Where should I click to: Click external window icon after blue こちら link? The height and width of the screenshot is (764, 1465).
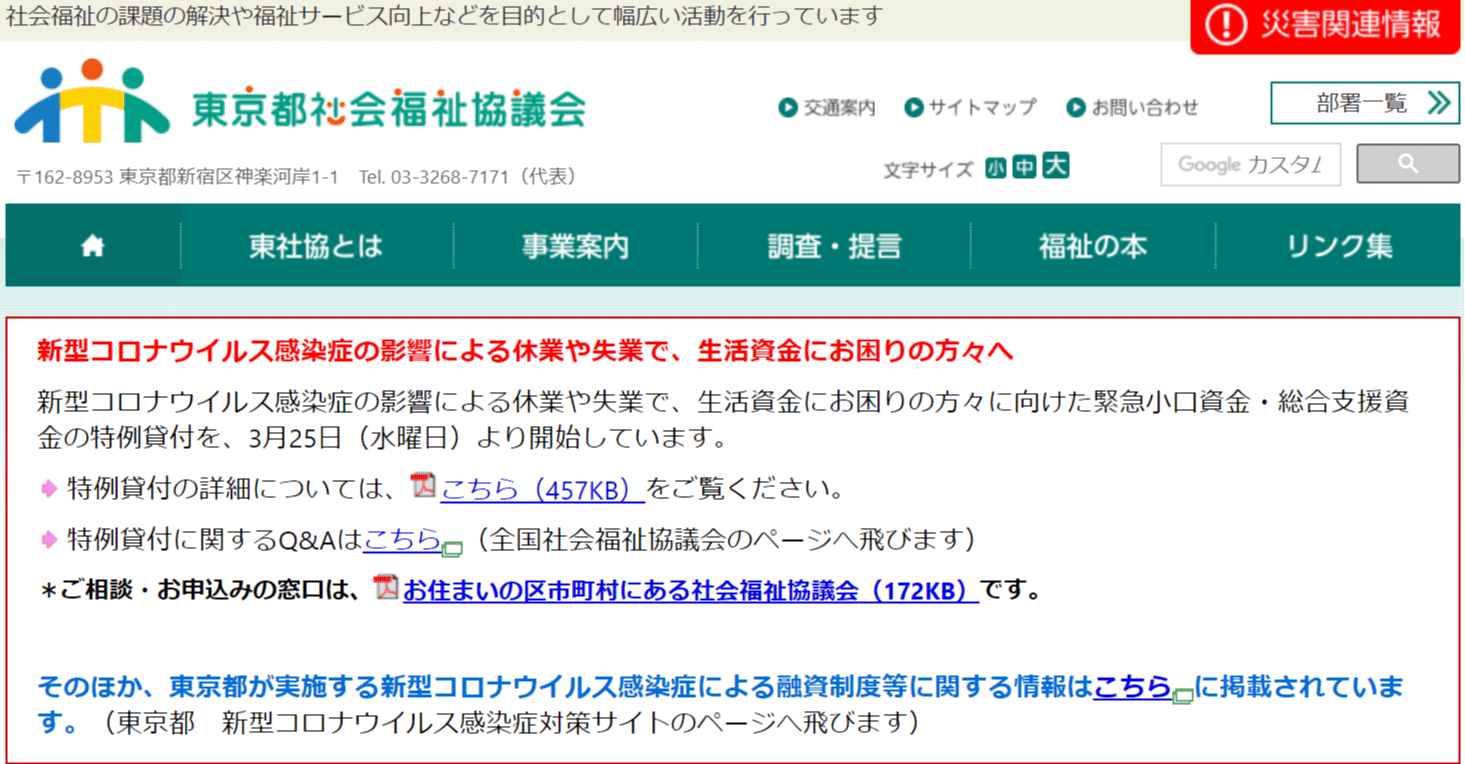pos(1183,695)
